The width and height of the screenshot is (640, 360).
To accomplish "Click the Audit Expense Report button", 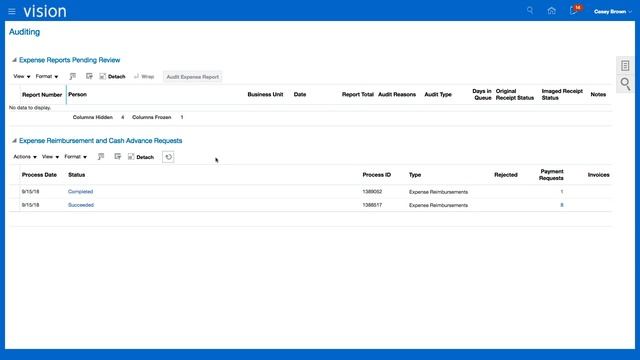I will (x=192, y=77).
